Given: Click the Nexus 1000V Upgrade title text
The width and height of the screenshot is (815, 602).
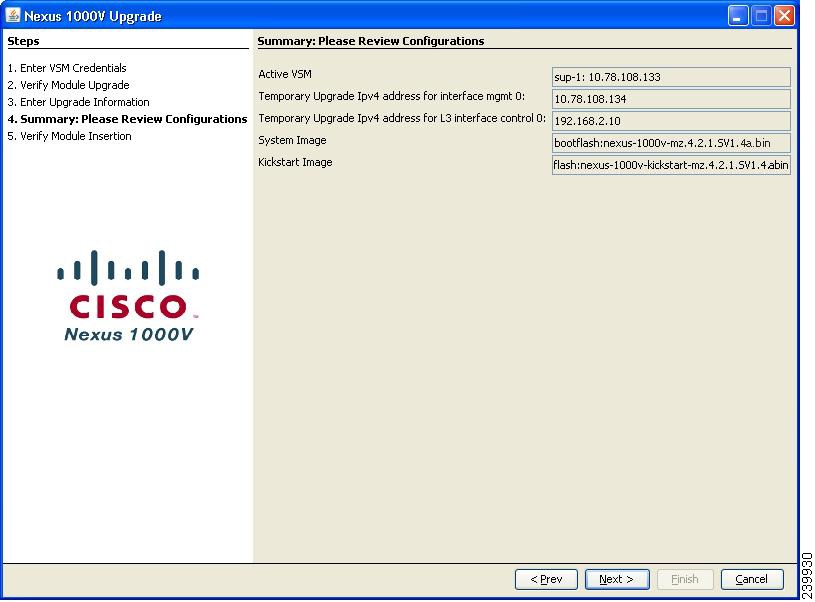Looking at the screenshot, I should point(93,16).
